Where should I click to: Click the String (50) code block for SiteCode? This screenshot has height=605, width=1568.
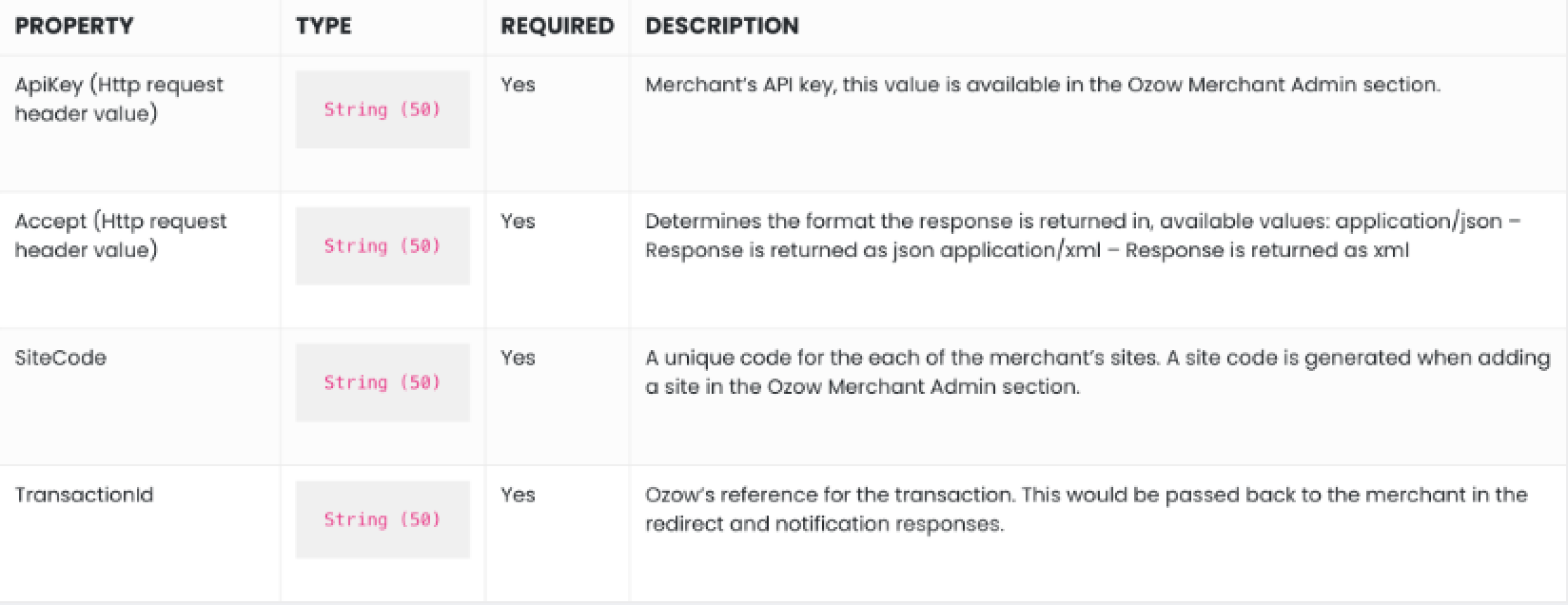(382, 382)
